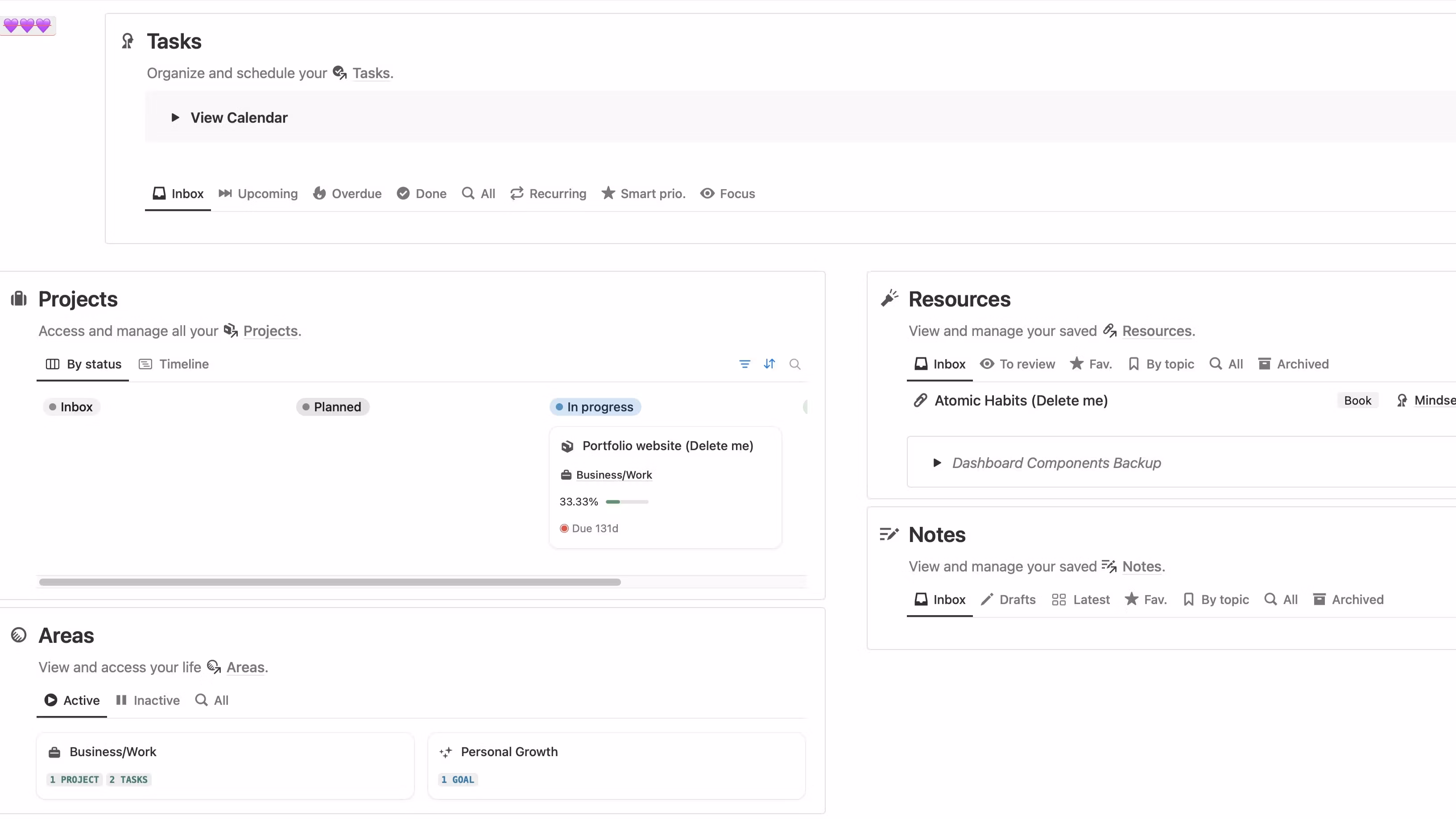Switch Areas view to Active
Screen dimensions: 1456x819
(x=72, y=700)
